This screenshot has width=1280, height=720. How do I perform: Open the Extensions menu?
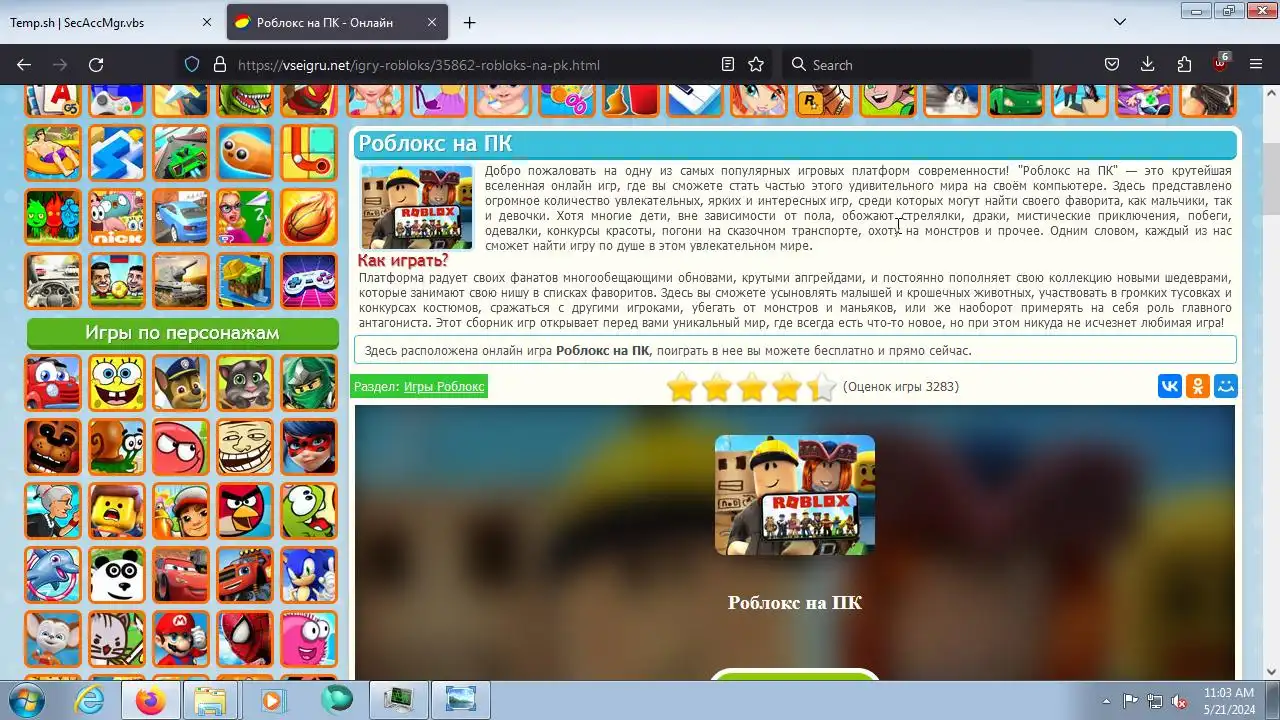point(1184,64)
